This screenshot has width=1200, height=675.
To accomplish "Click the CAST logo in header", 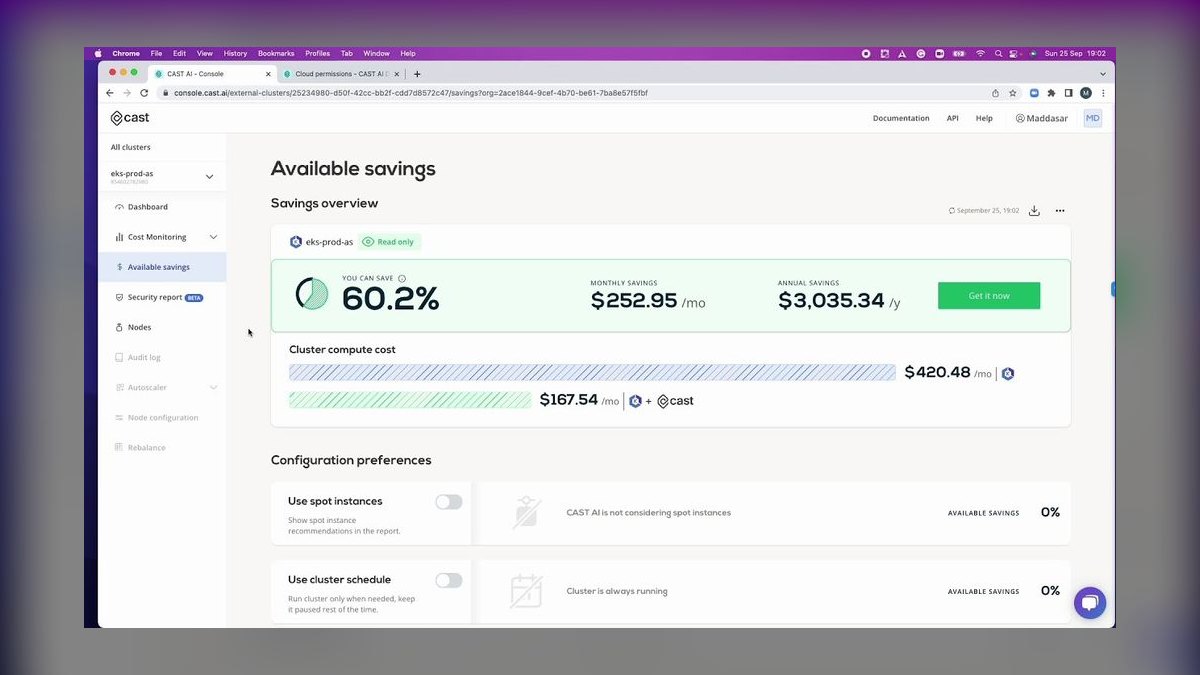I will coord(130,118).
